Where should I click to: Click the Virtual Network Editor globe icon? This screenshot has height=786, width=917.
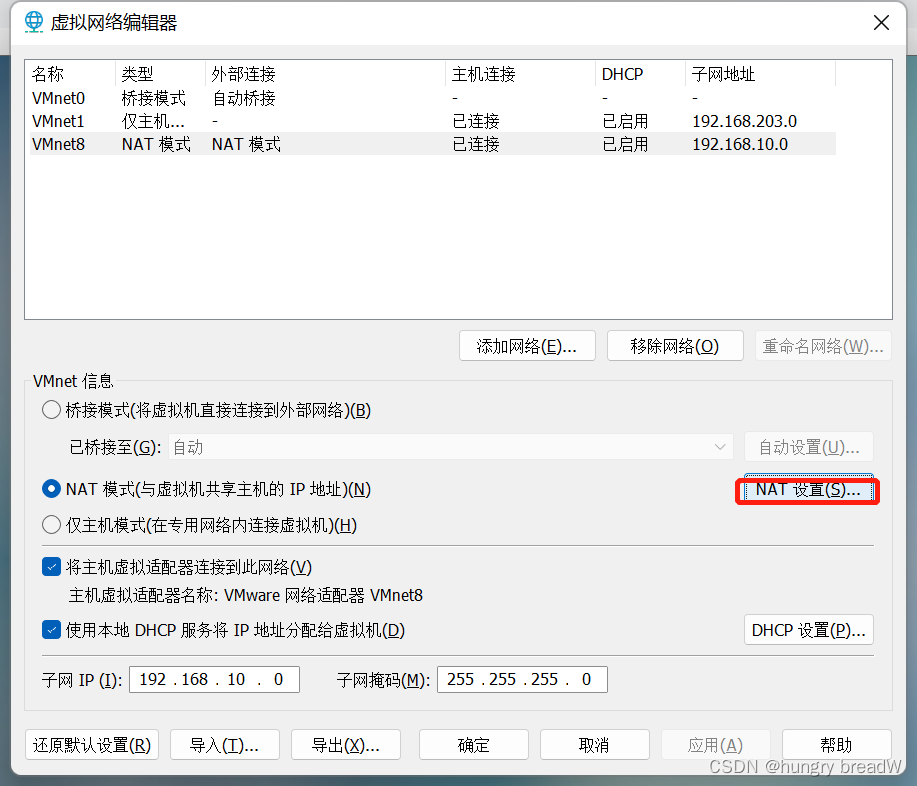point(34,22)
